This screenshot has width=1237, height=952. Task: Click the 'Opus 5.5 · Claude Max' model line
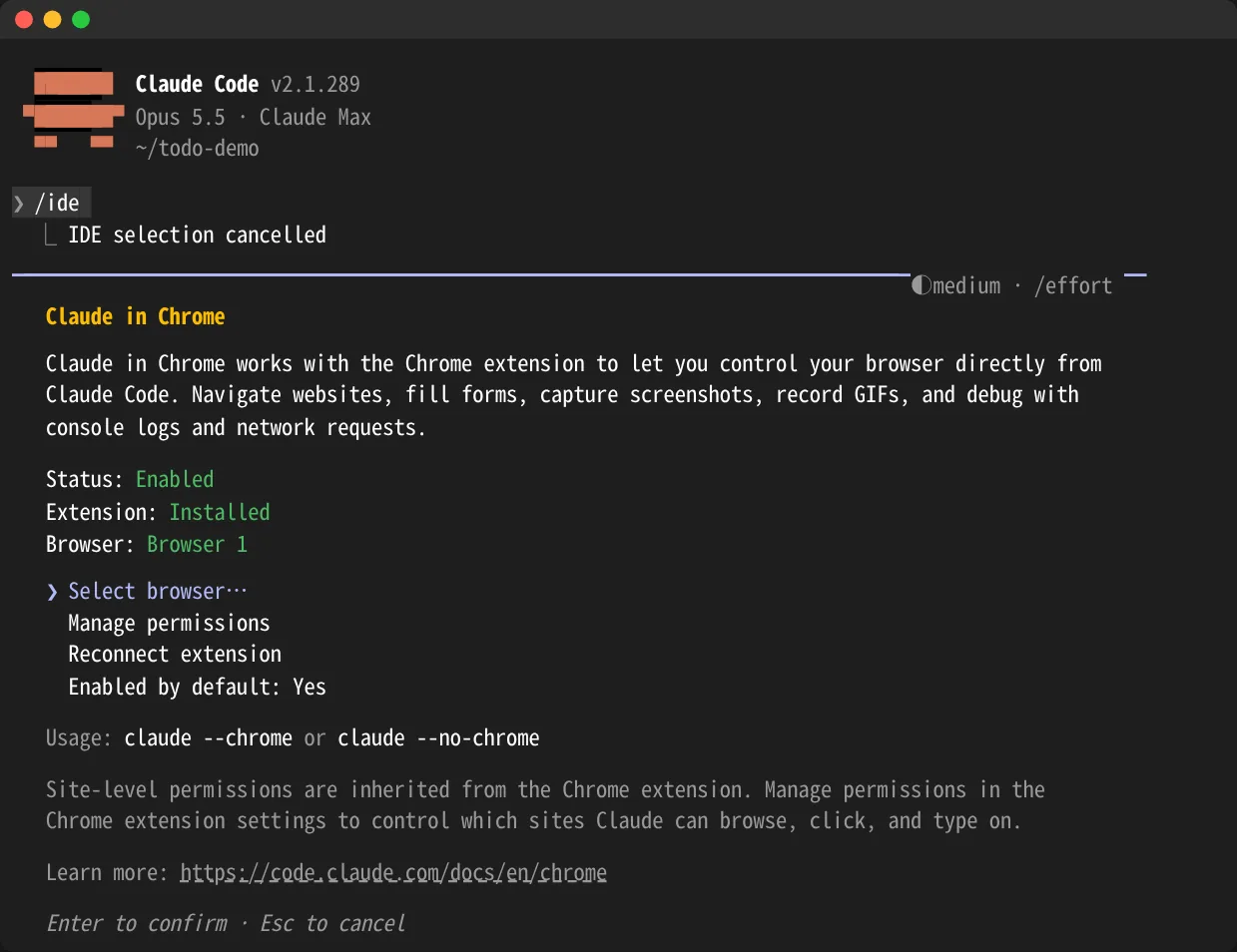(x=253, y=117)
